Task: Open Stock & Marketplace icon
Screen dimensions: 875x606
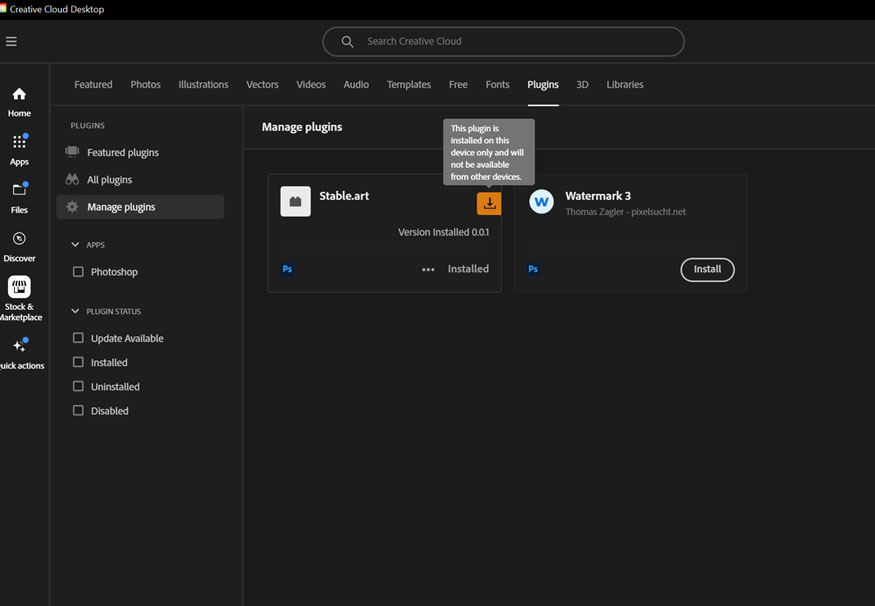Action: coord(19,294)
